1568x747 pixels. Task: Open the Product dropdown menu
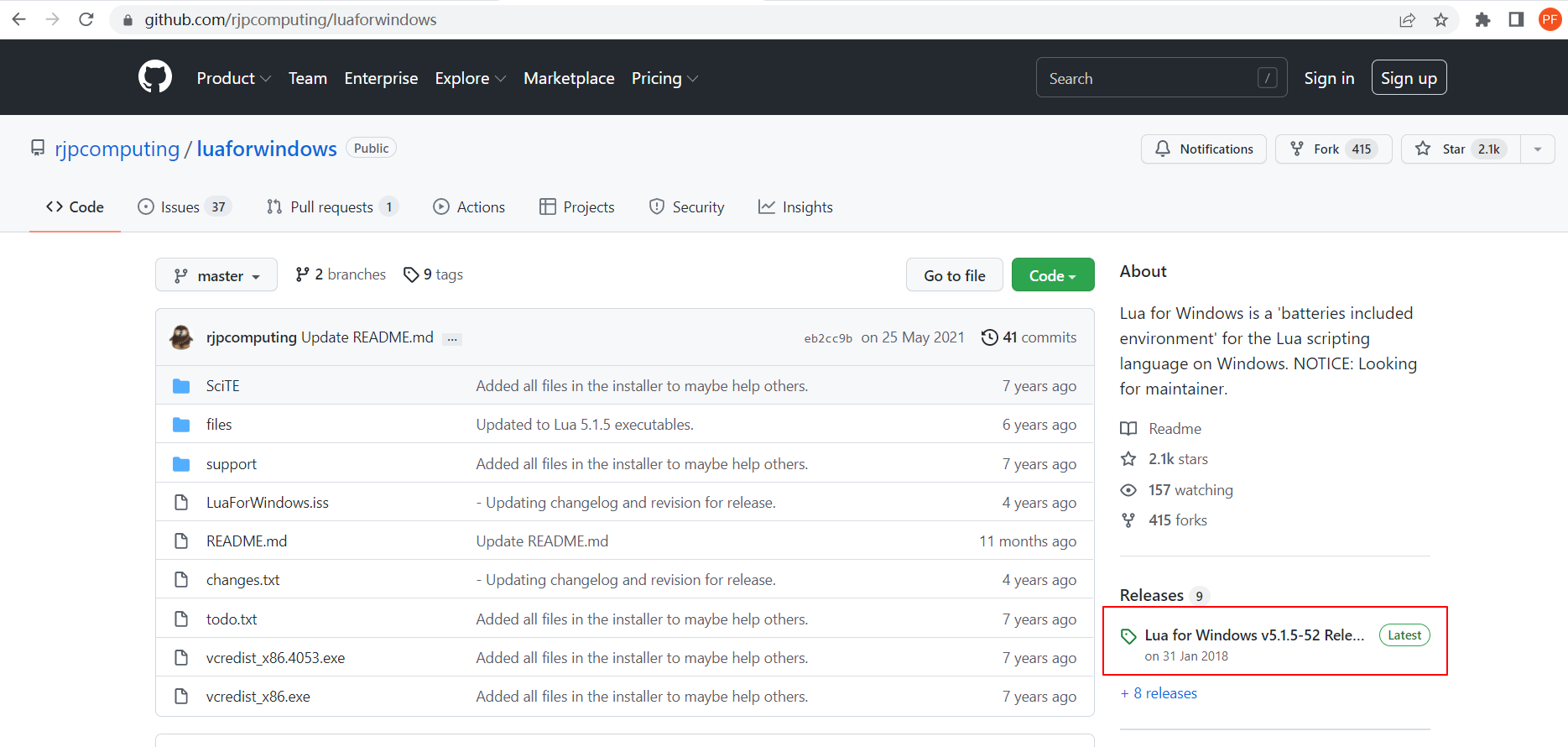tap(233, 78)
